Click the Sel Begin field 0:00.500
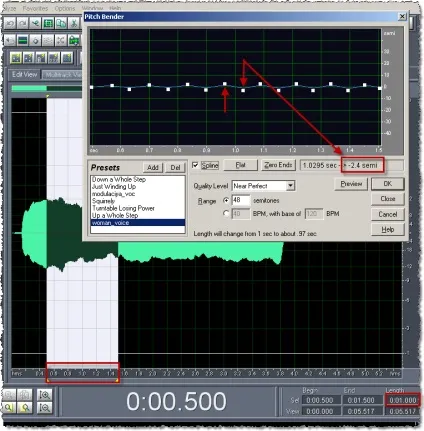The height and width of the screenshot is (431, 424). coord(320,400)
